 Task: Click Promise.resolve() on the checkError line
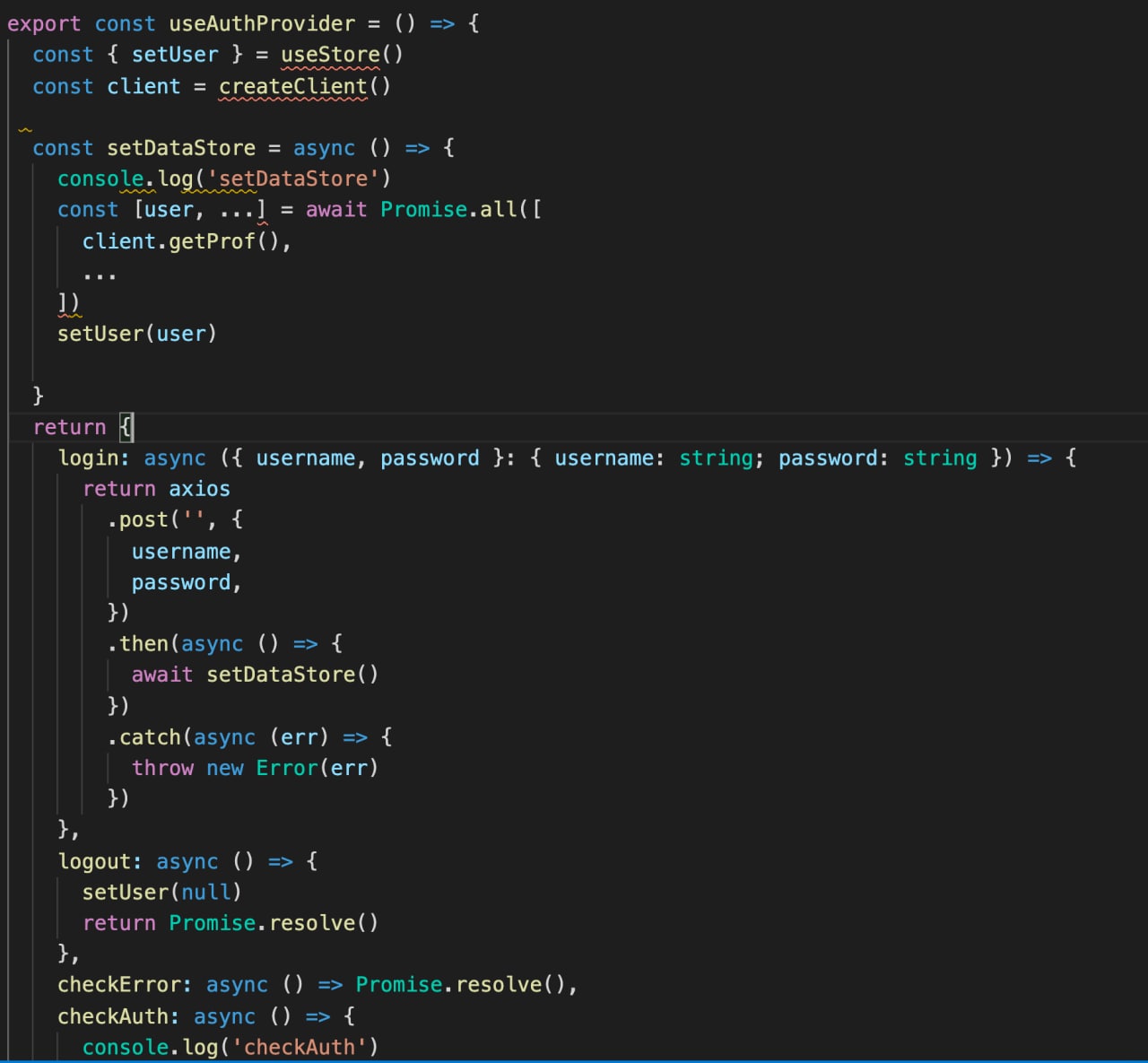(x=460, y=985)
